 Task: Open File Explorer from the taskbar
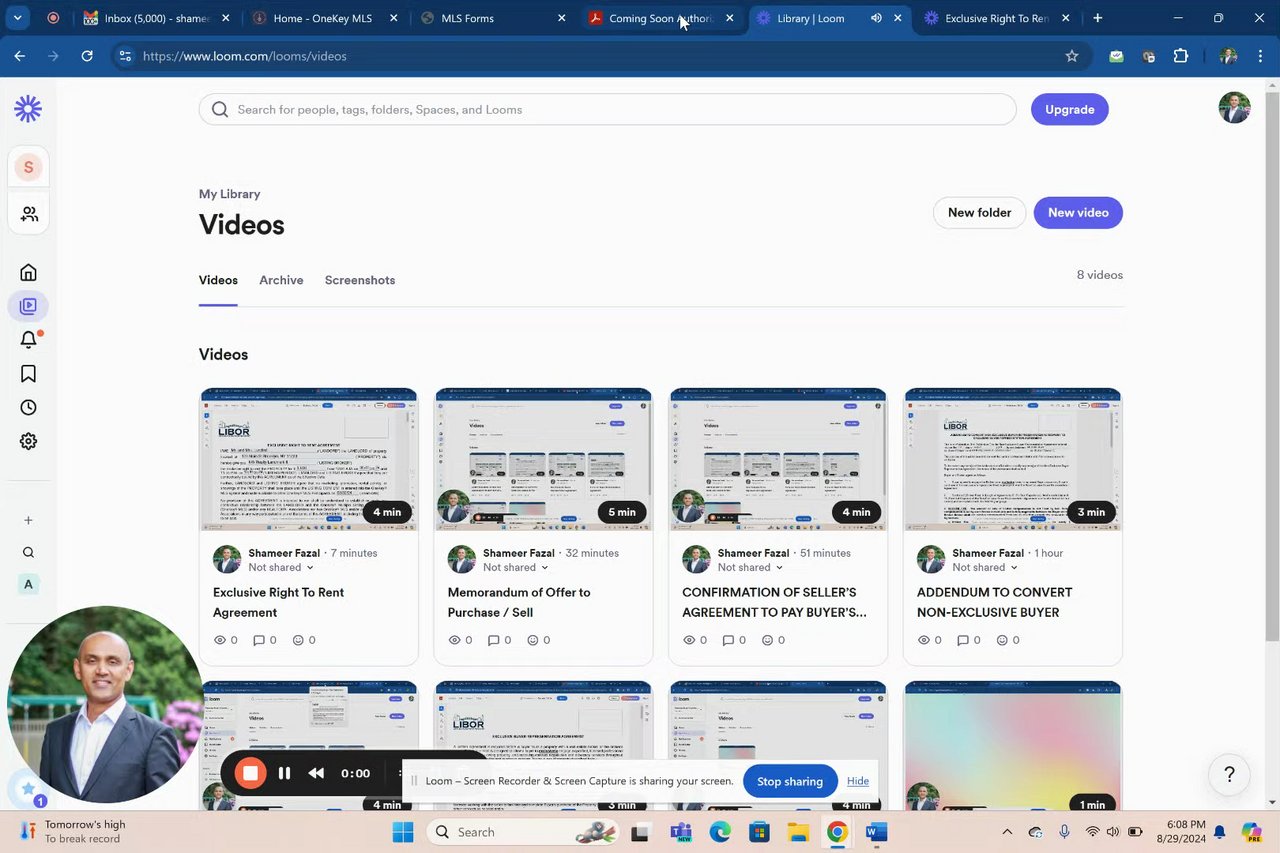pos(797,832)
